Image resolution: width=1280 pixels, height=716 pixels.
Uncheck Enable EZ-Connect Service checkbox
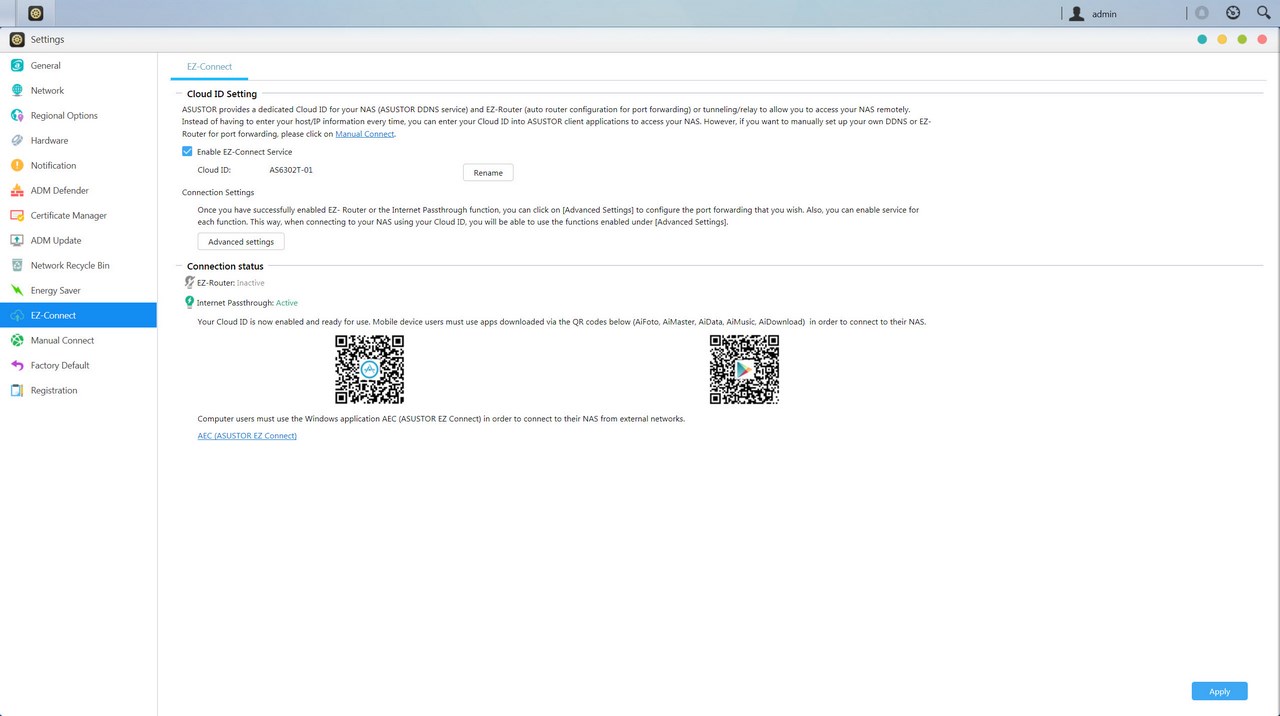(187, 152)
